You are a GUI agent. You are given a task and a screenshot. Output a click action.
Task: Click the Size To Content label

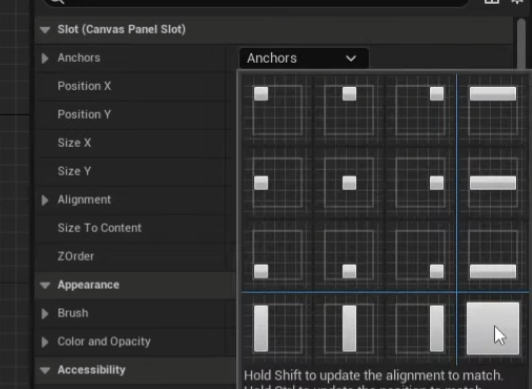point(99,228)
